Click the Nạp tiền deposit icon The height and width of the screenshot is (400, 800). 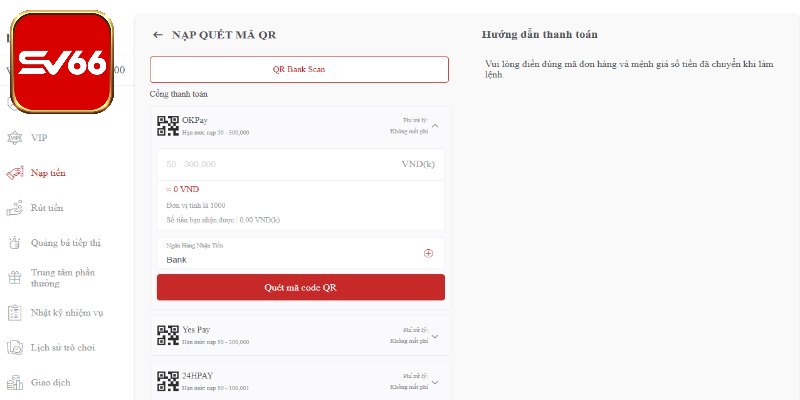click(x=15, y=173)
